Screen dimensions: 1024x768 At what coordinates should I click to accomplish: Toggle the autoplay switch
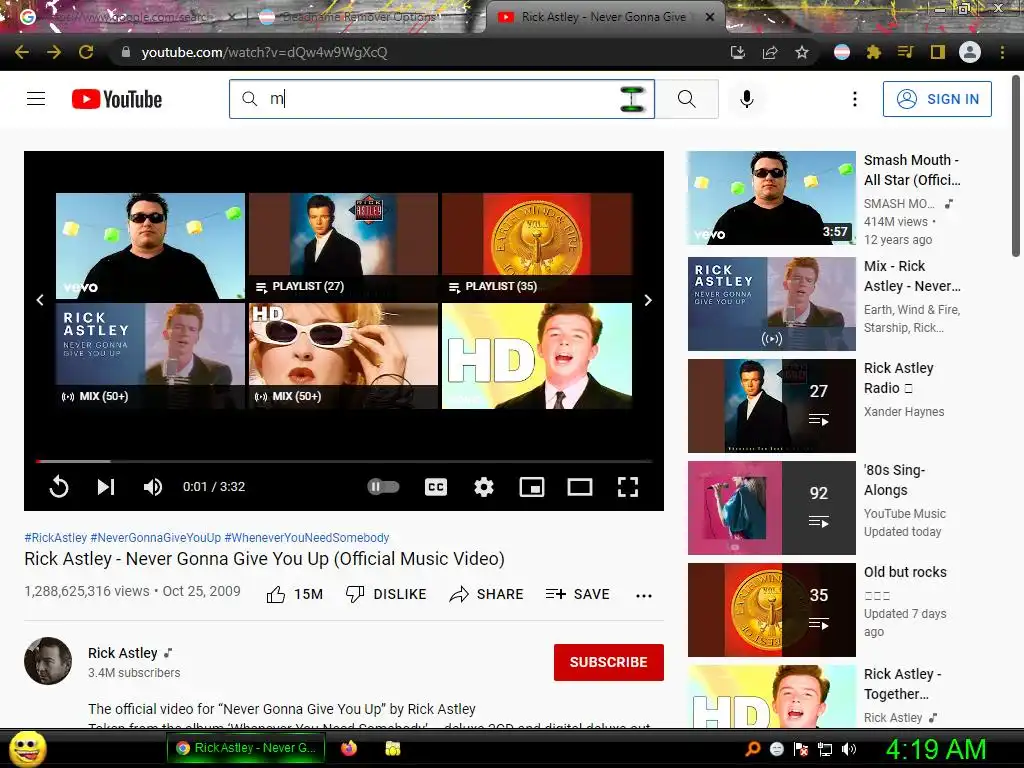[383, 487]
